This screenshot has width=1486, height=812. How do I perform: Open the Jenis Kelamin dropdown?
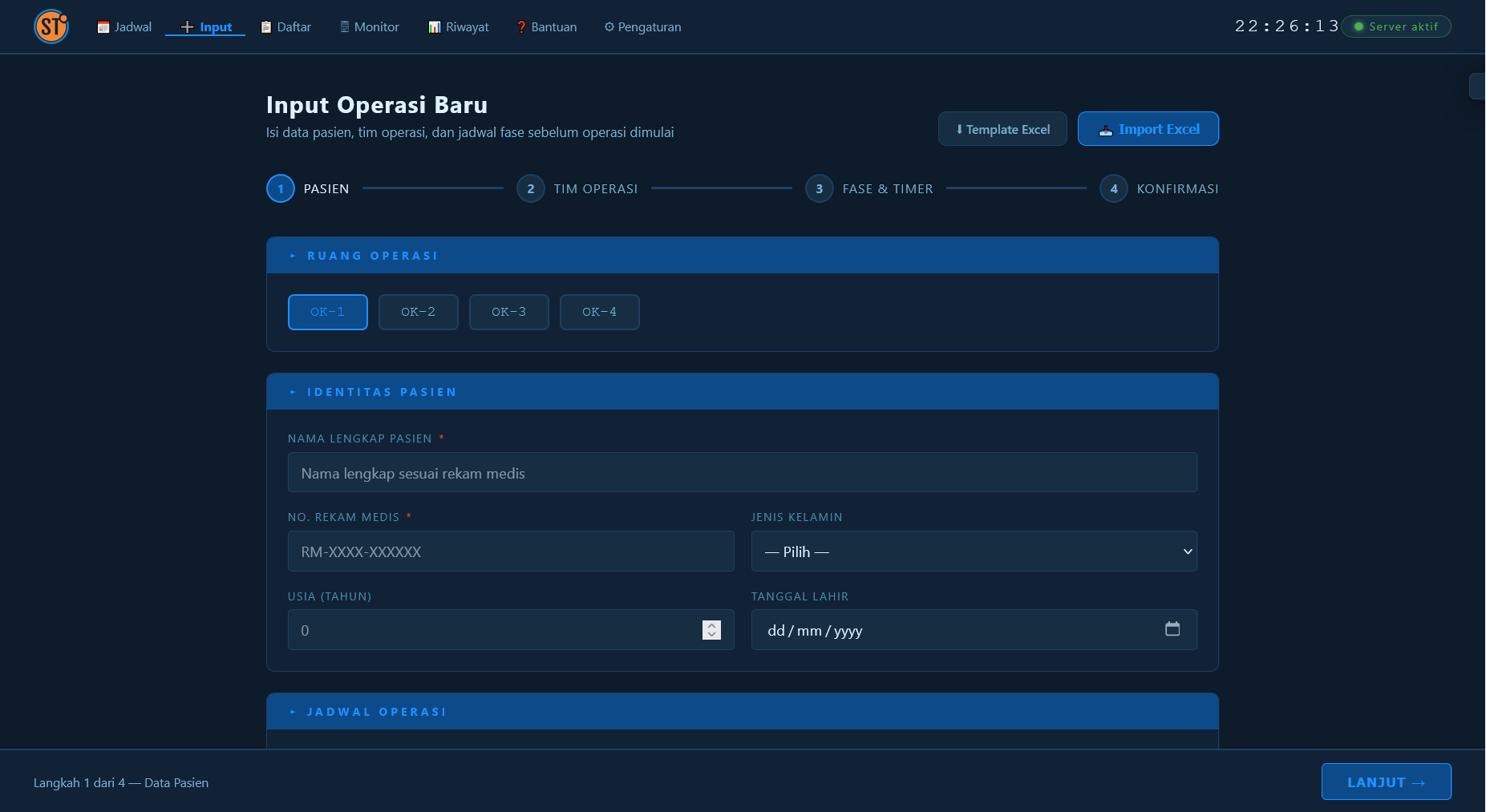click(x=974, y=551)
